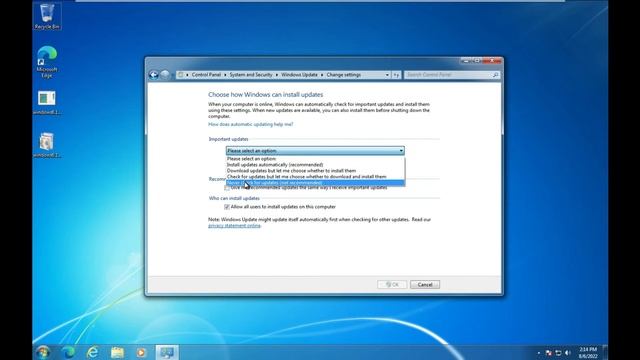Open Recycle Bin desktop icon

[x=47, y=16]
